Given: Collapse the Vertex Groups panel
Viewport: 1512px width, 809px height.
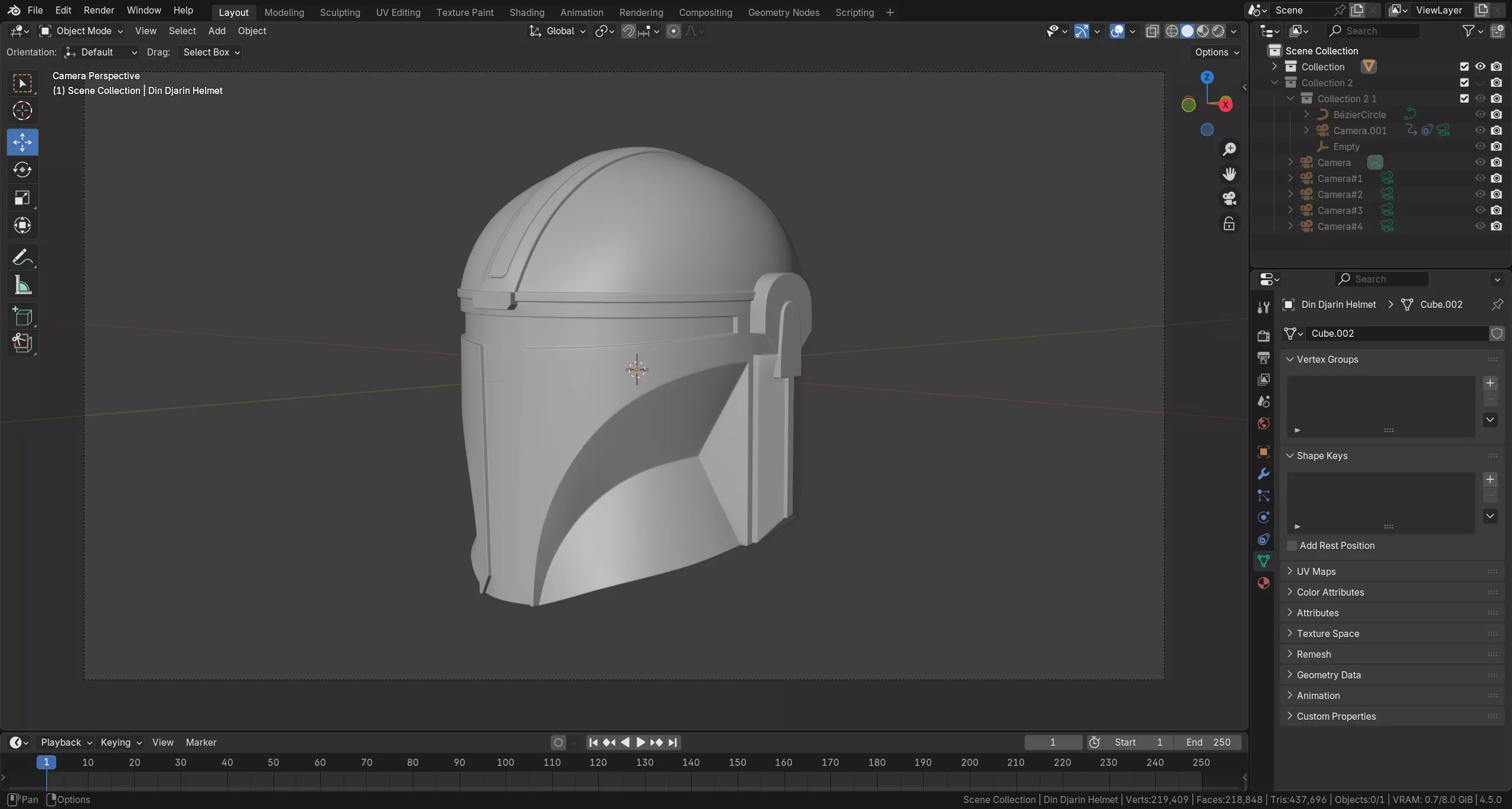Looking at the screenshot, I should pos(1290,359).
